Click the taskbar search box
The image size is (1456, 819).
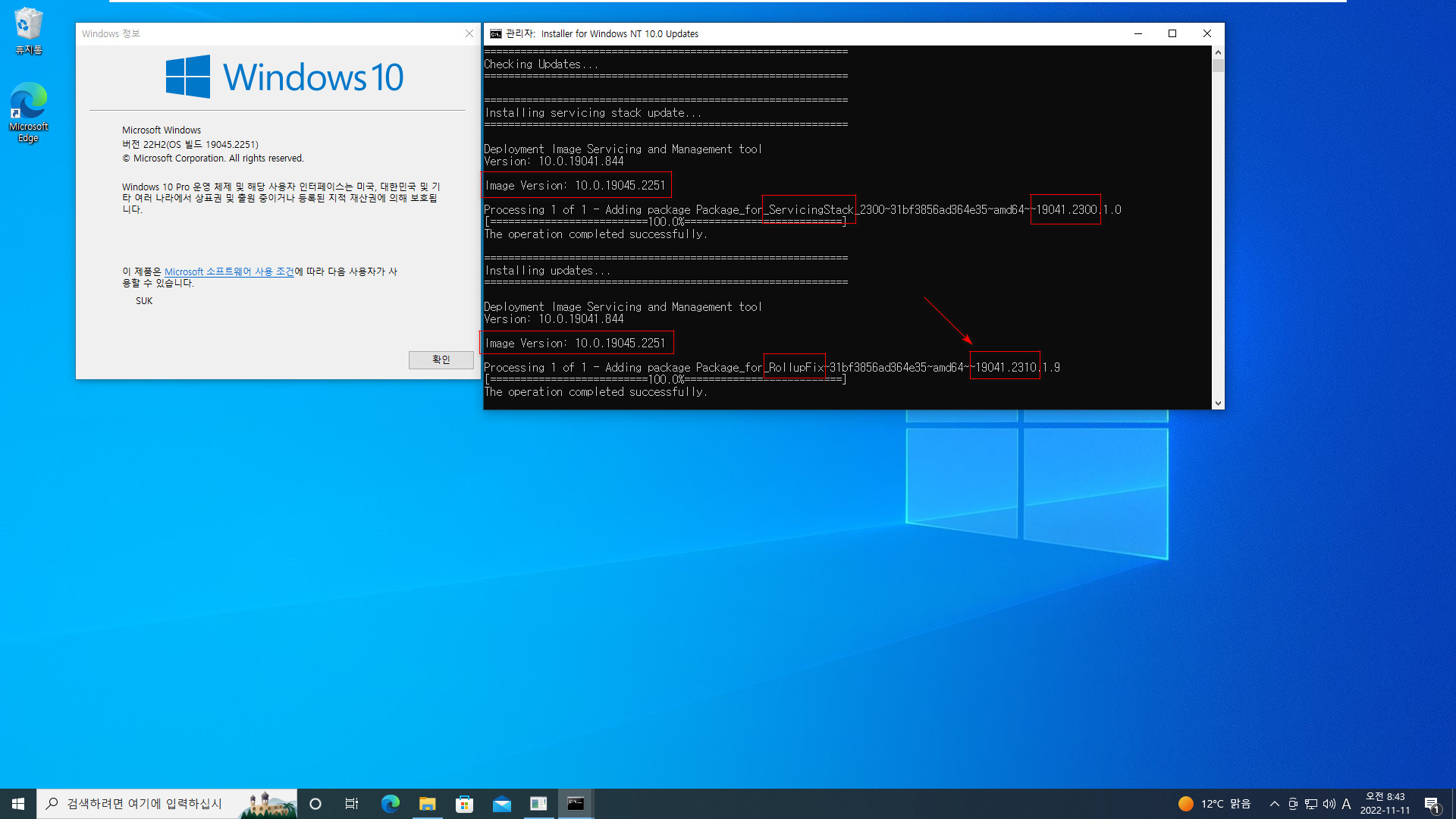point(167,804)
